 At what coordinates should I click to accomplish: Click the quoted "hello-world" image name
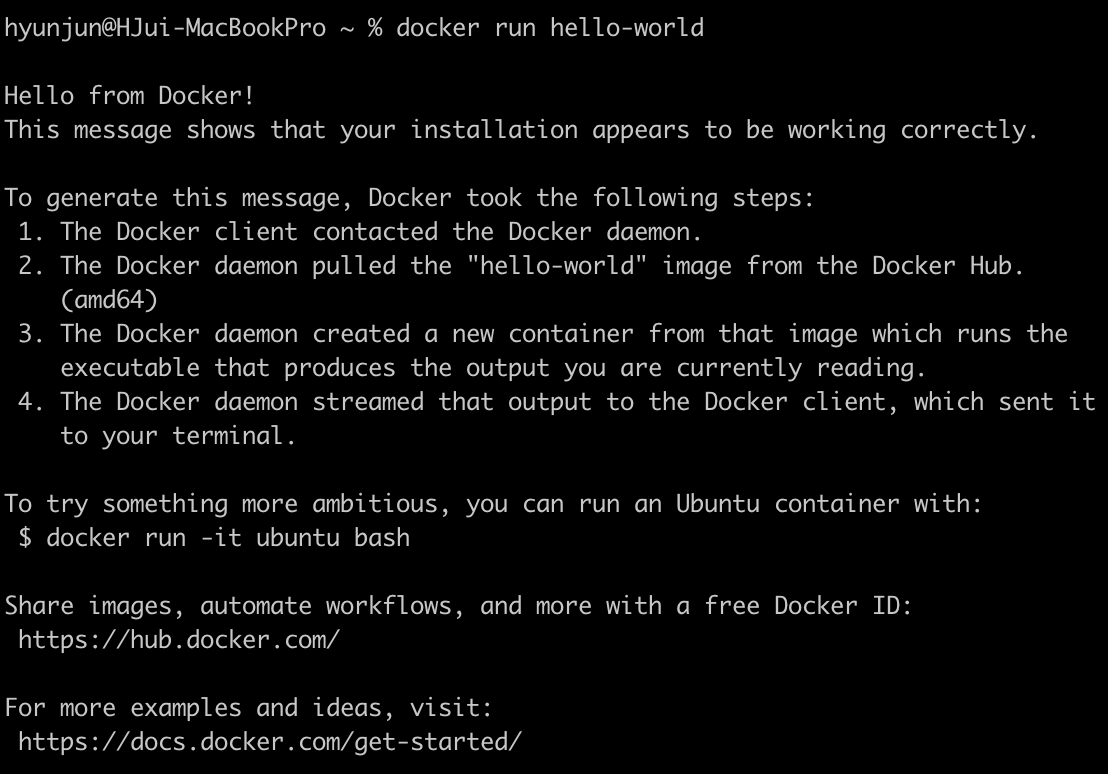coord(557,266)
